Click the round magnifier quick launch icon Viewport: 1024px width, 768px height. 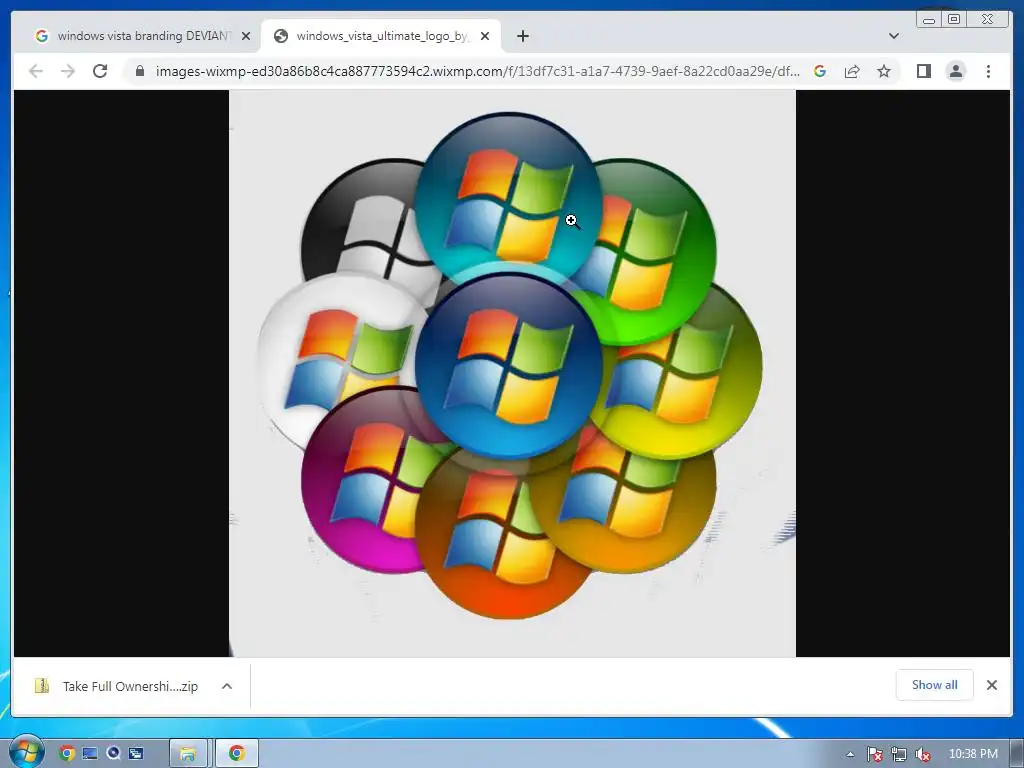coord(114,753)
